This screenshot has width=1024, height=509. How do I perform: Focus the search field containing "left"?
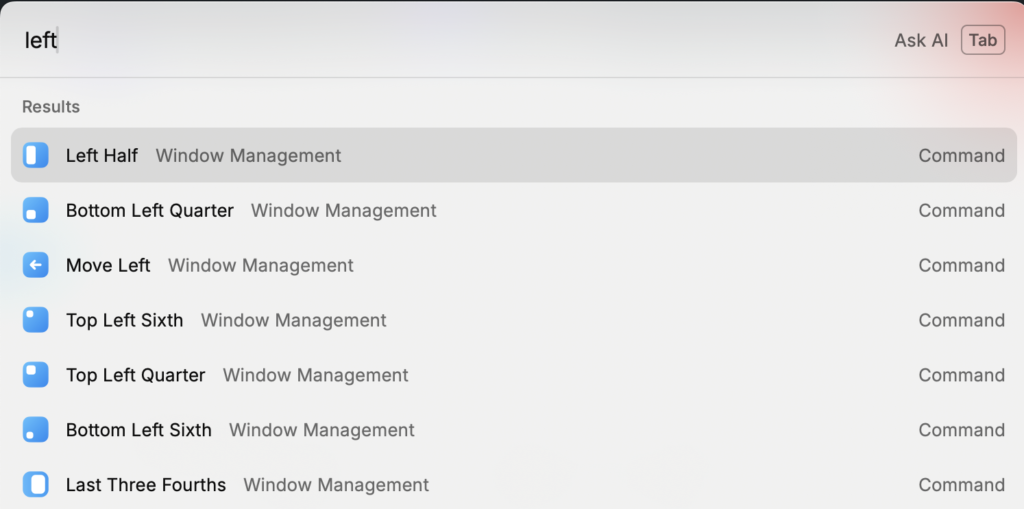(x=400, y=40)
